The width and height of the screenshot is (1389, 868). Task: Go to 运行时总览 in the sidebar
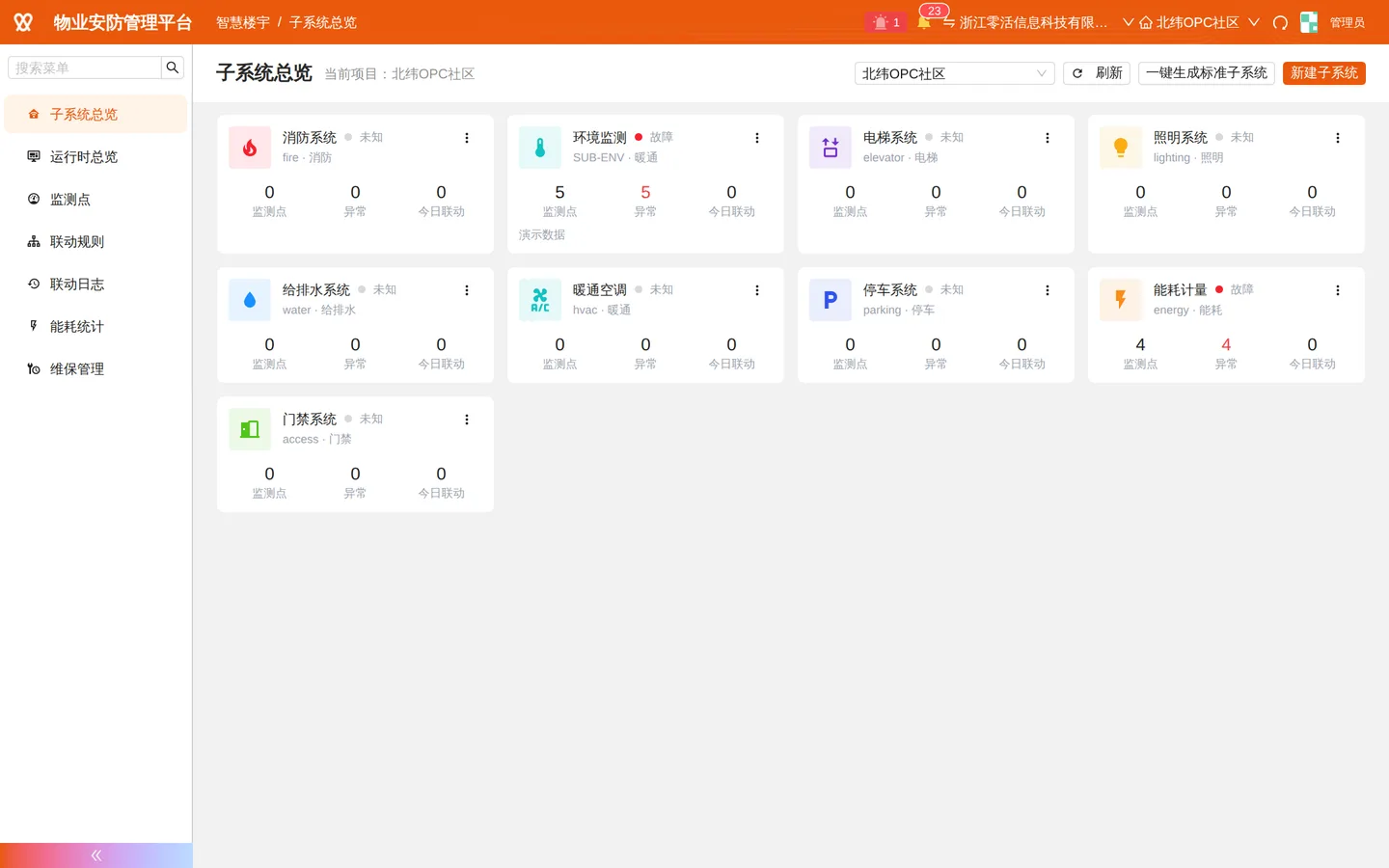[95, 156]
